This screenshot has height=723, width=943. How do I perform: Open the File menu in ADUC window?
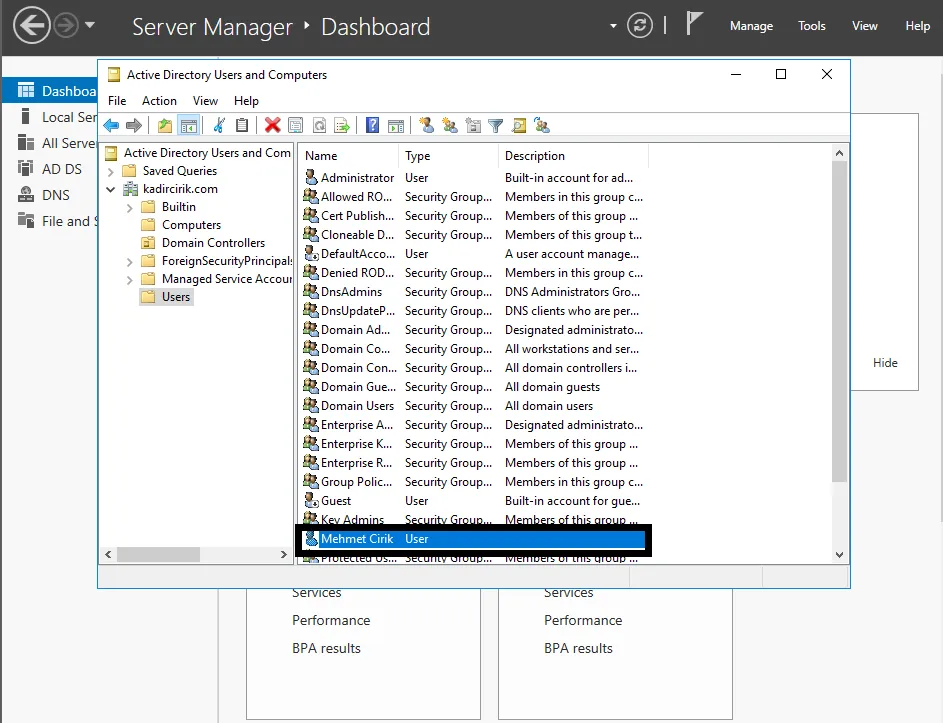117,100
